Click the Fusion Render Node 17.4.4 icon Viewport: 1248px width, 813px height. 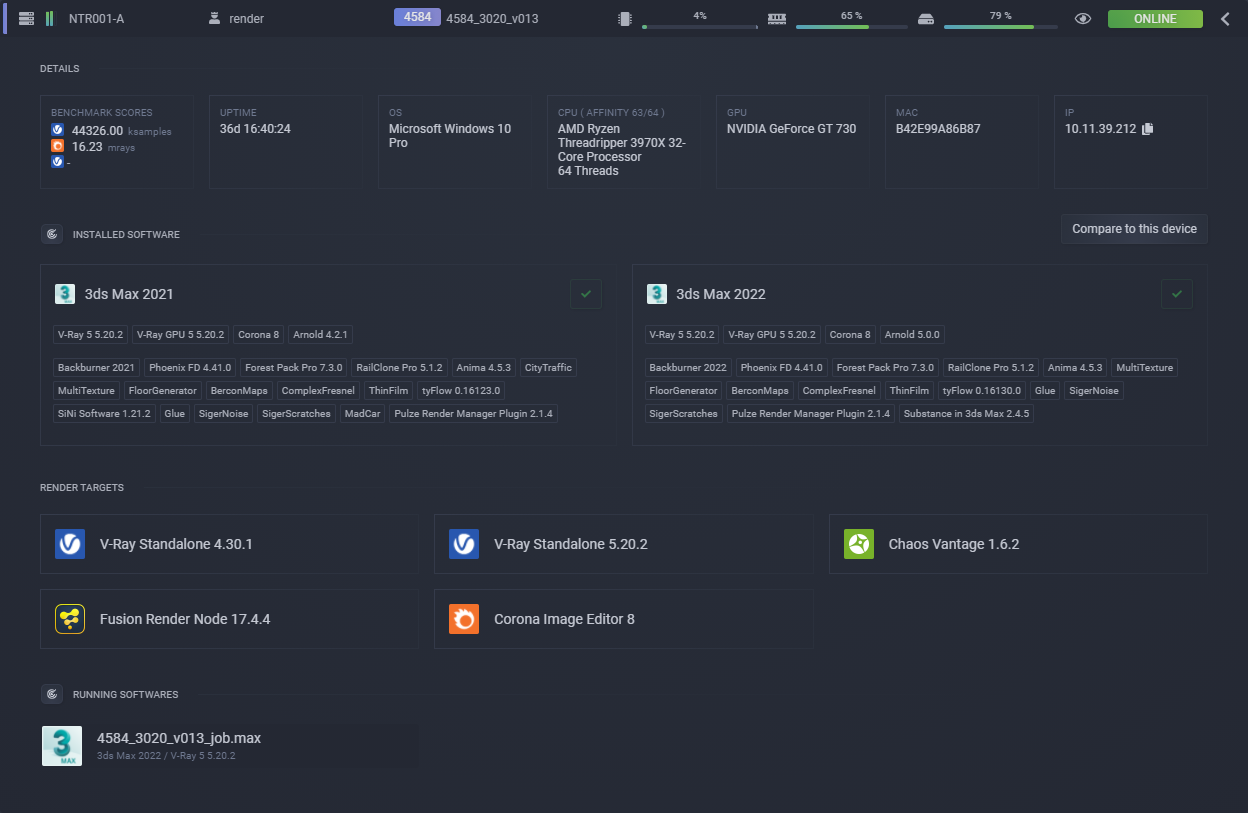point(70,619)
